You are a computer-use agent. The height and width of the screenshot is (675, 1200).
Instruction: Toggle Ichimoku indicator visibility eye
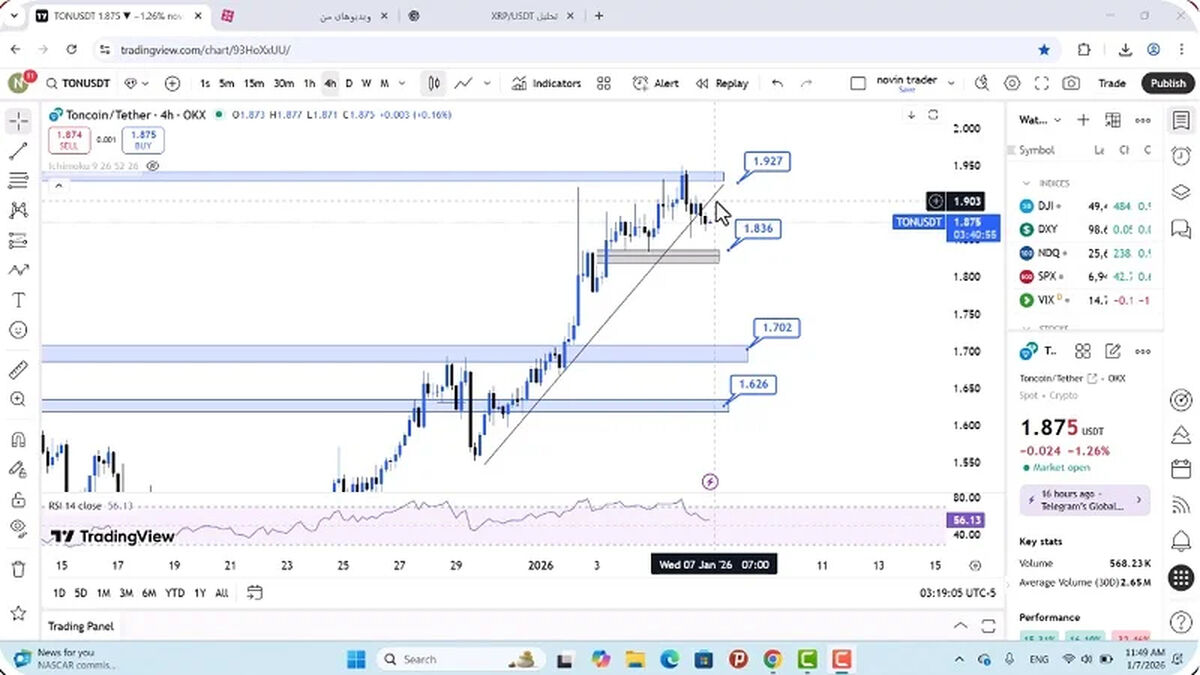[x=153, y=166]
